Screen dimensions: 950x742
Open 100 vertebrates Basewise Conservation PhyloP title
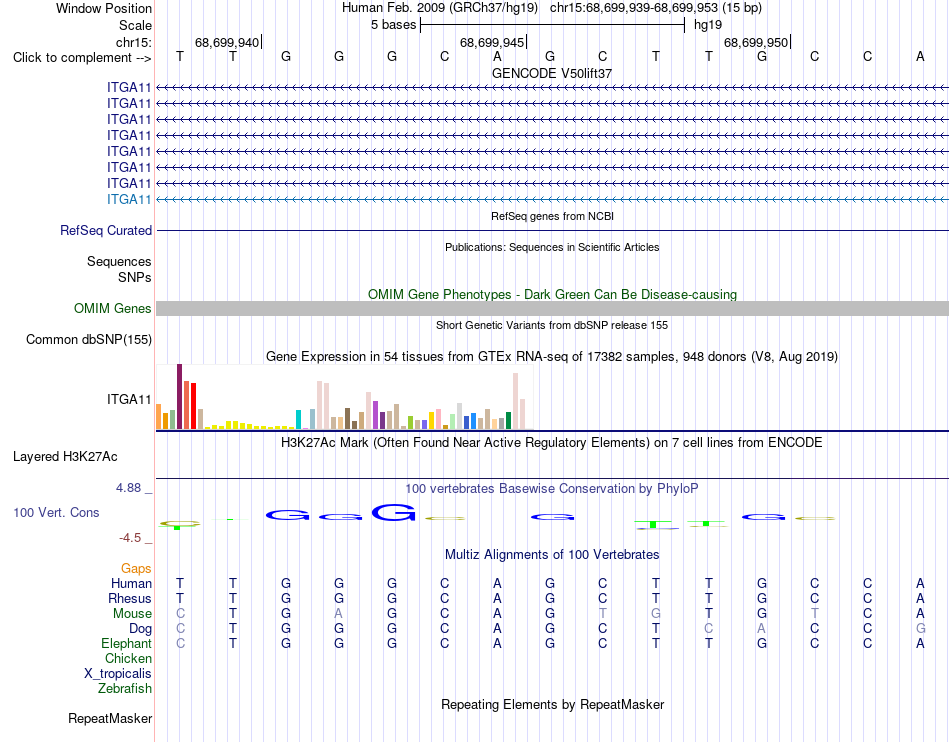pyautogui.click(x=552, y=489)
